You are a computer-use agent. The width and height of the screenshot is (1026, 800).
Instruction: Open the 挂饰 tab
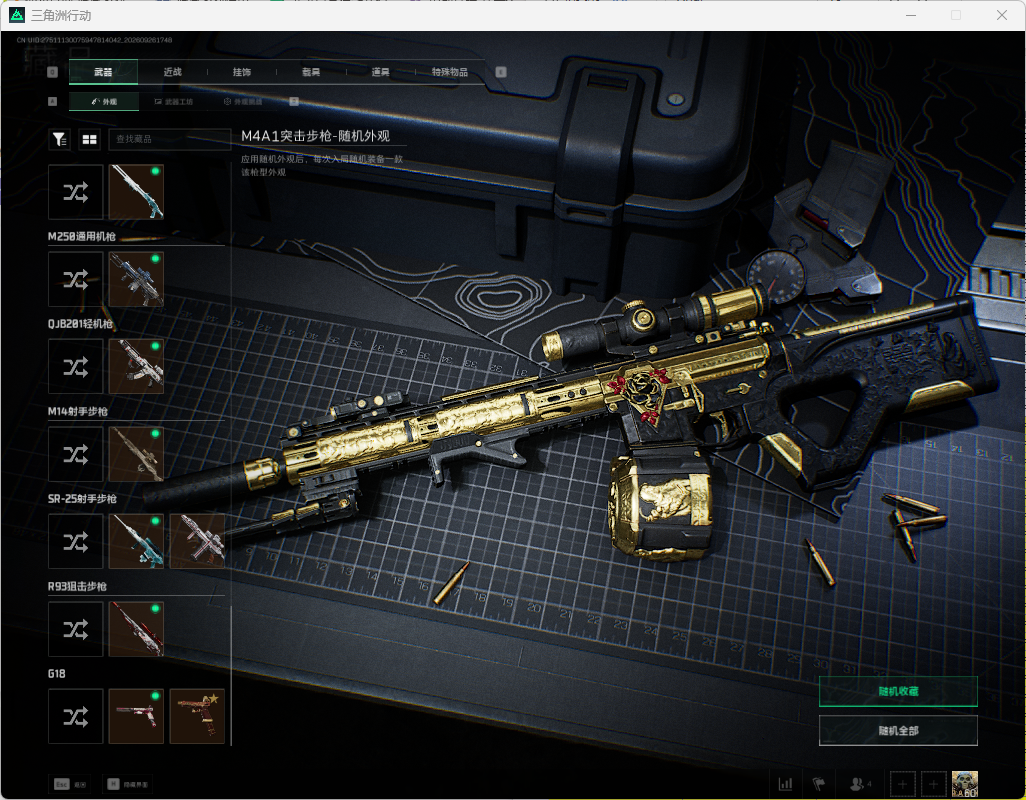tap(242, 72)
